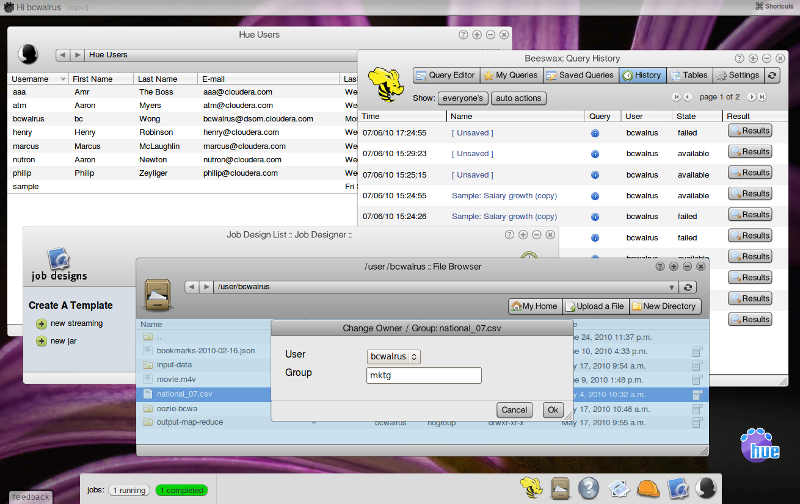The height and width of the screenshot is (504, 800).
Task: Switch to the Query Editor tab
Action: point(446,75)
